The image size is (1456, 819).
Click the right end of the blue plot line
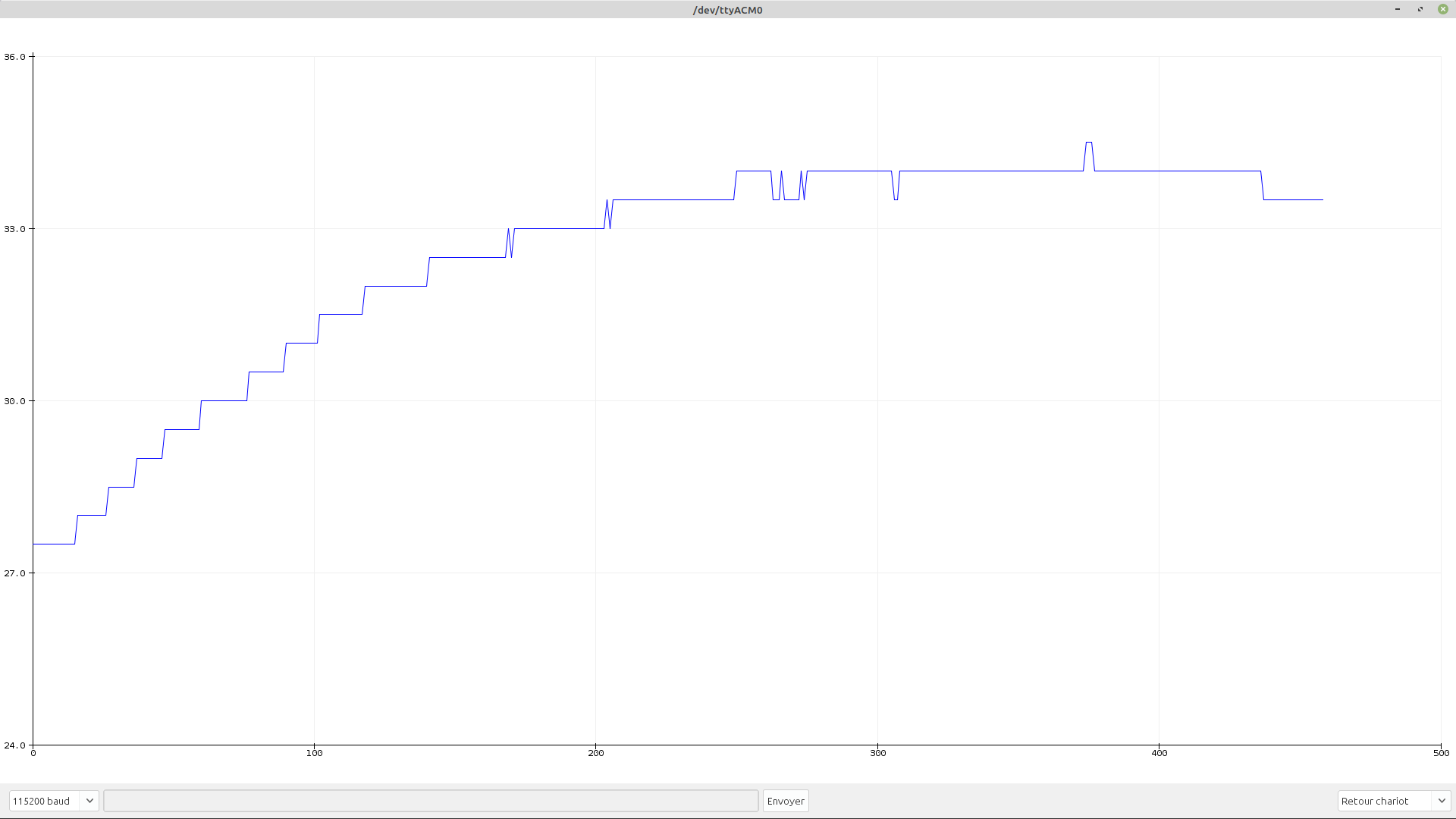[1322, 199]
